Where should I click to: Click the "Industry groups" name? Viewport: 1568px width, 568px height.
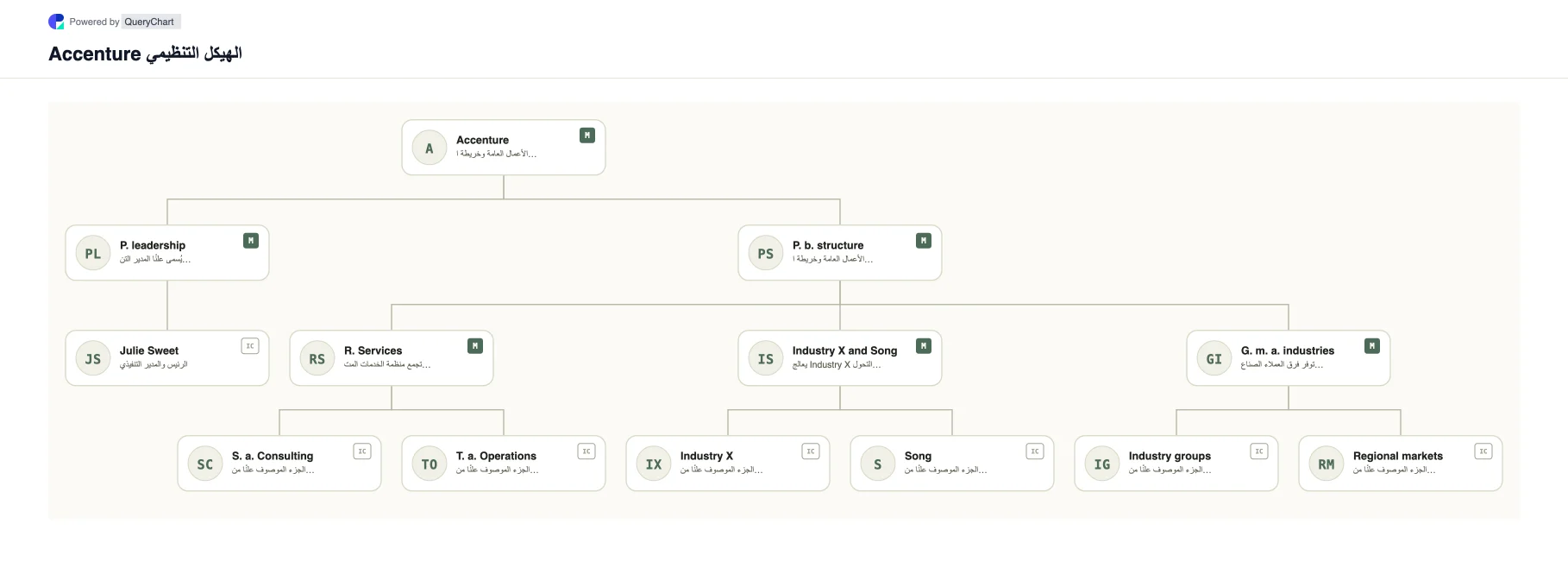(x=1170, y=456)
